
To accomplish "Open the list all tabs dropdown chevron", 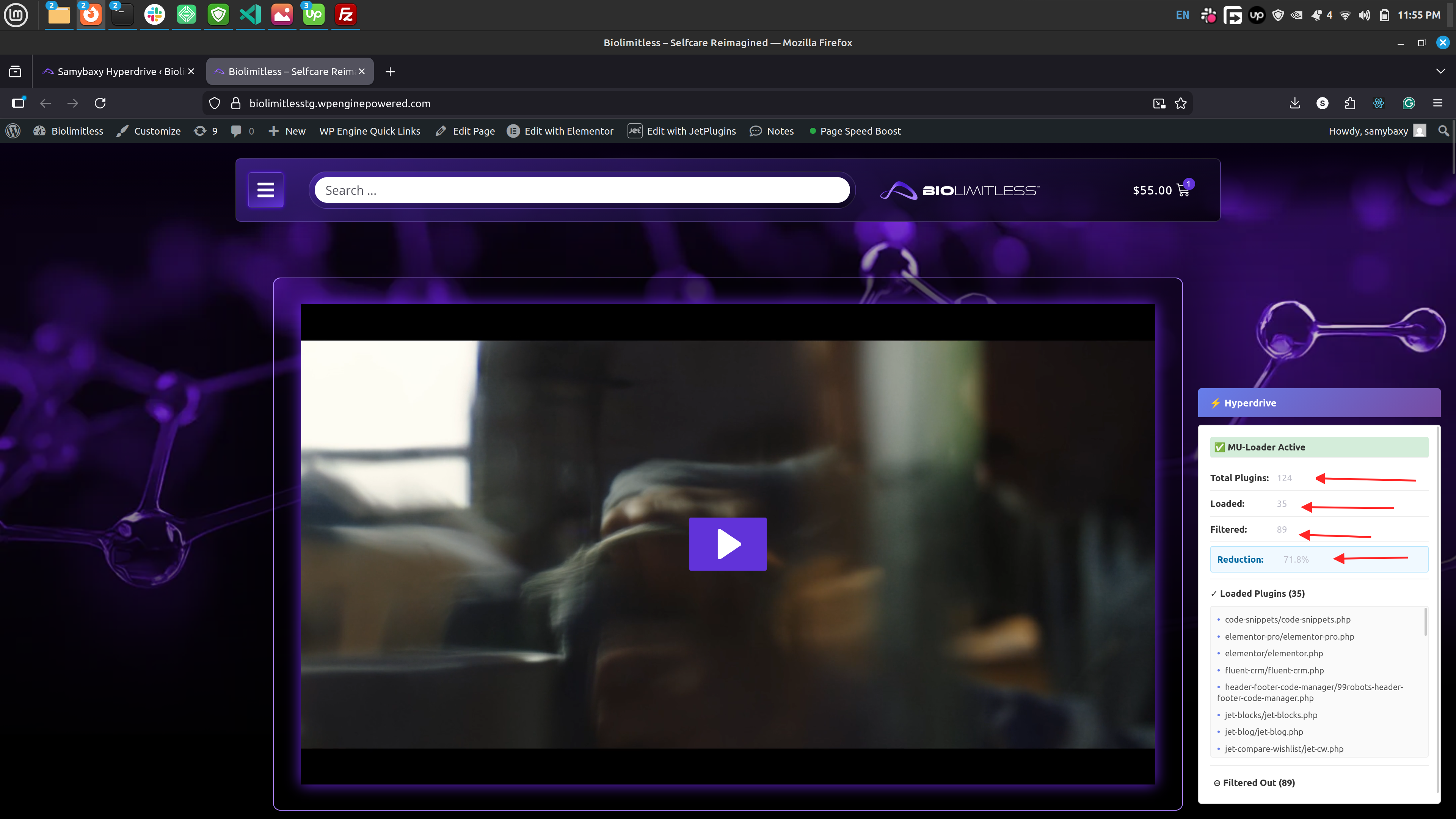I will coord(1440,71).
